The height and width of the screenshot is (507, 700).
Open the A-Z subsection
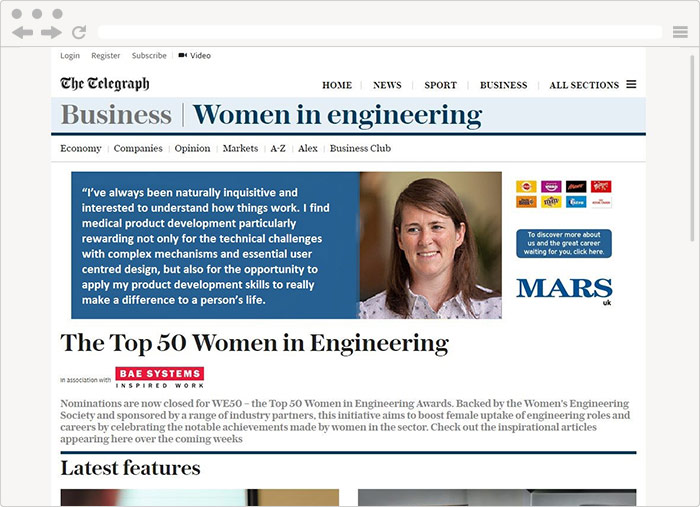278,148
